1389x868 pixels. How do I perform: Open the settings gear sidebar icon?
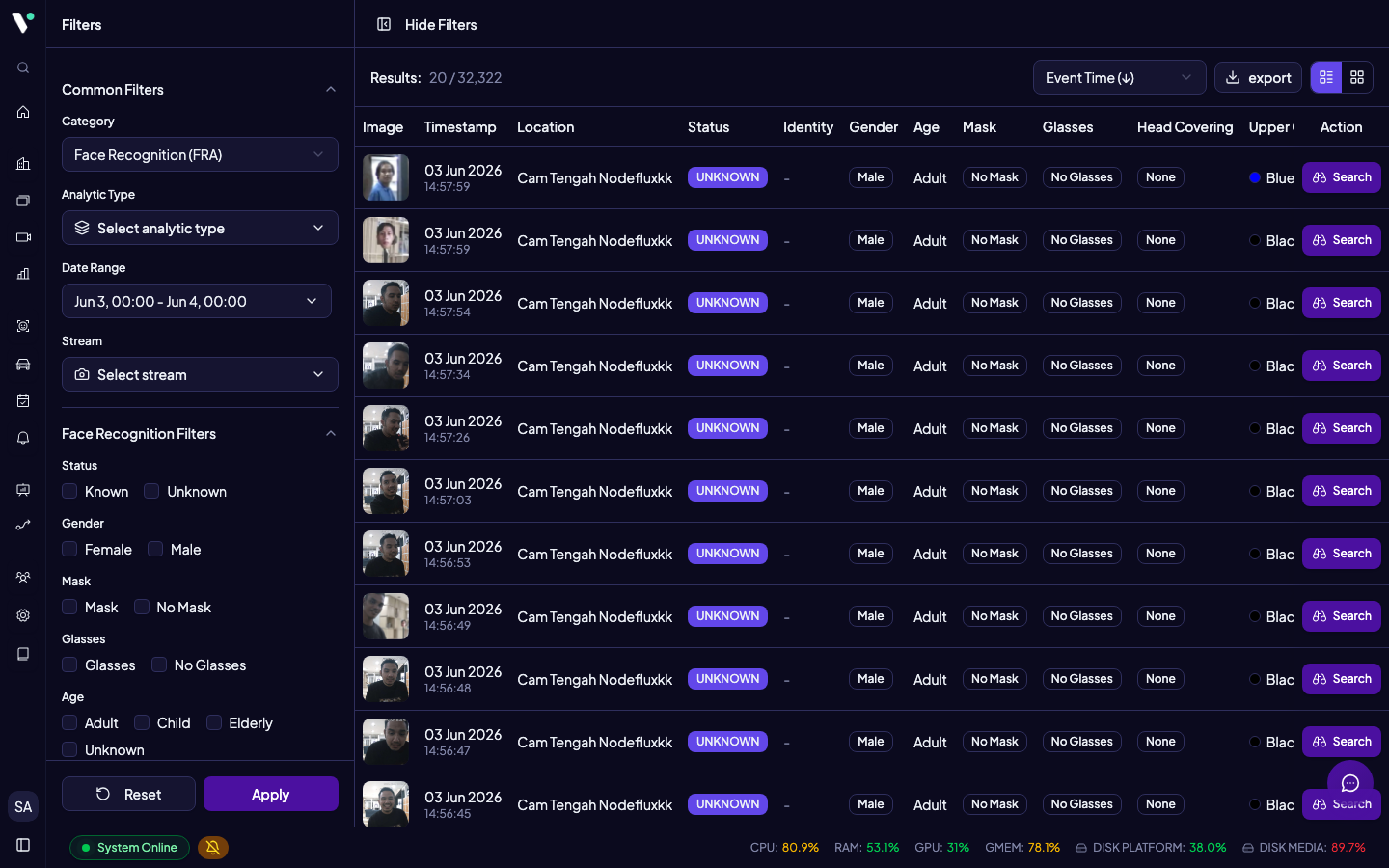coord(23,615)
